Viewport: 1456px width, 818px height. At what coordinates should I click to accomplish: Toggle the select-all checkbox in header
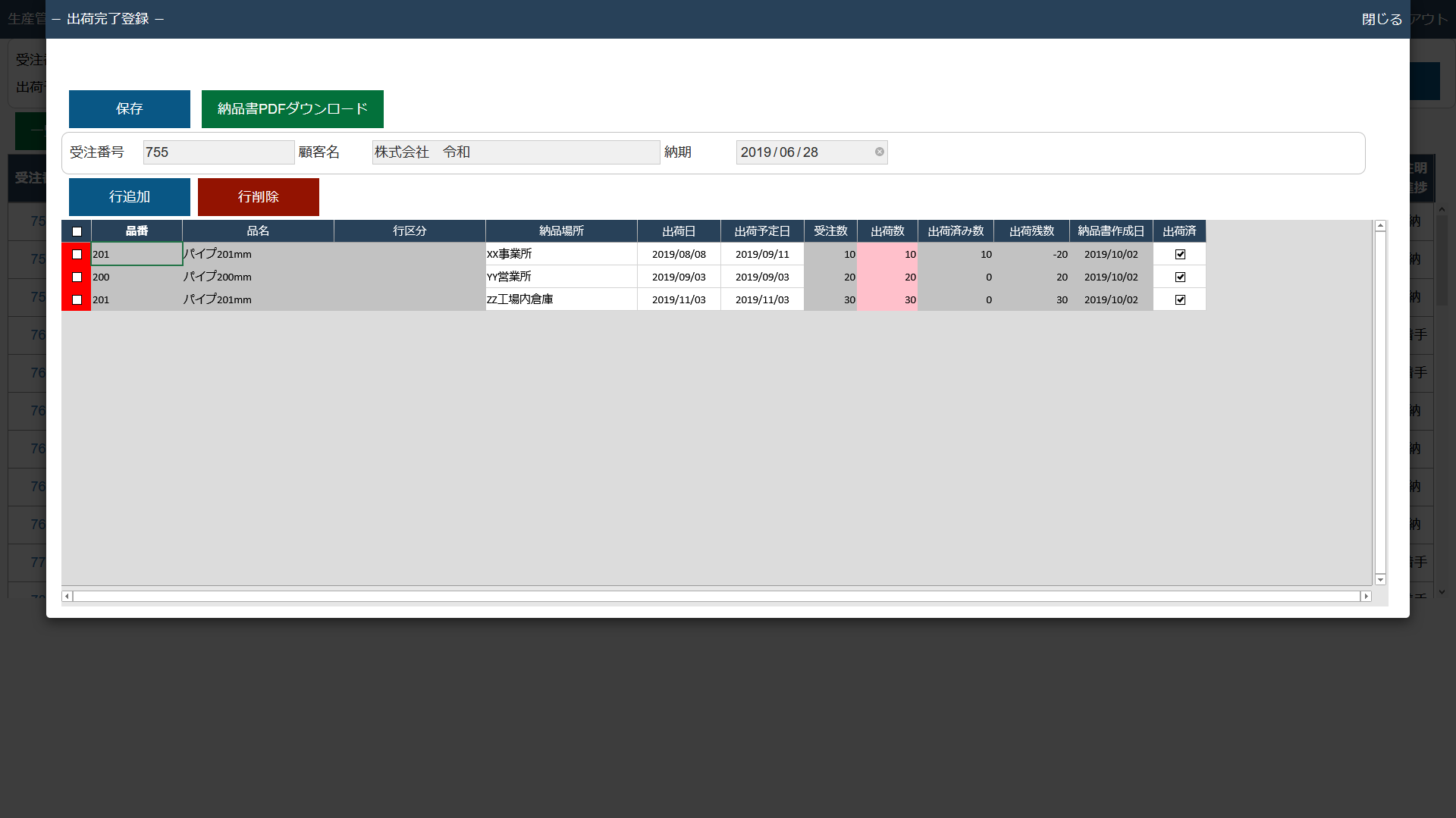point(77,231)
